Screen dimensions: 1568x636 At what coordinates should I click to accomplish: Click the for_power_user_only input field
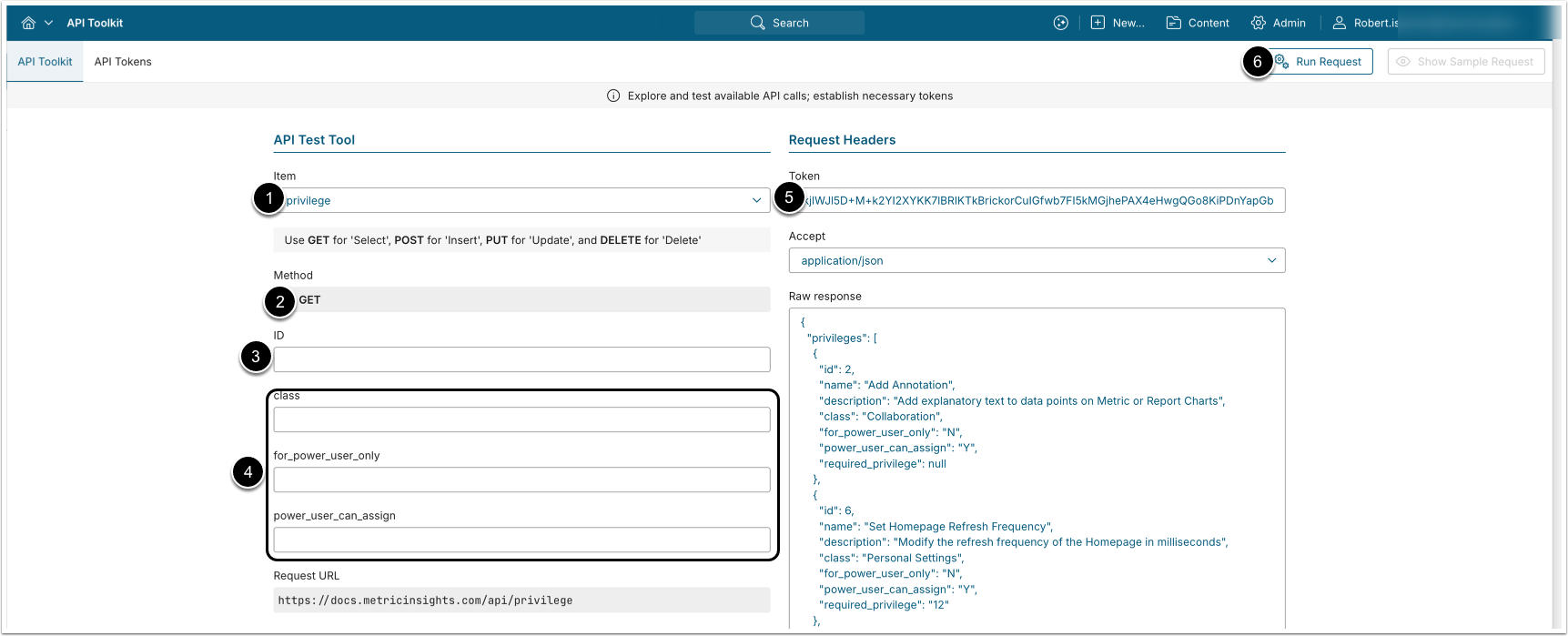(521, 480)
